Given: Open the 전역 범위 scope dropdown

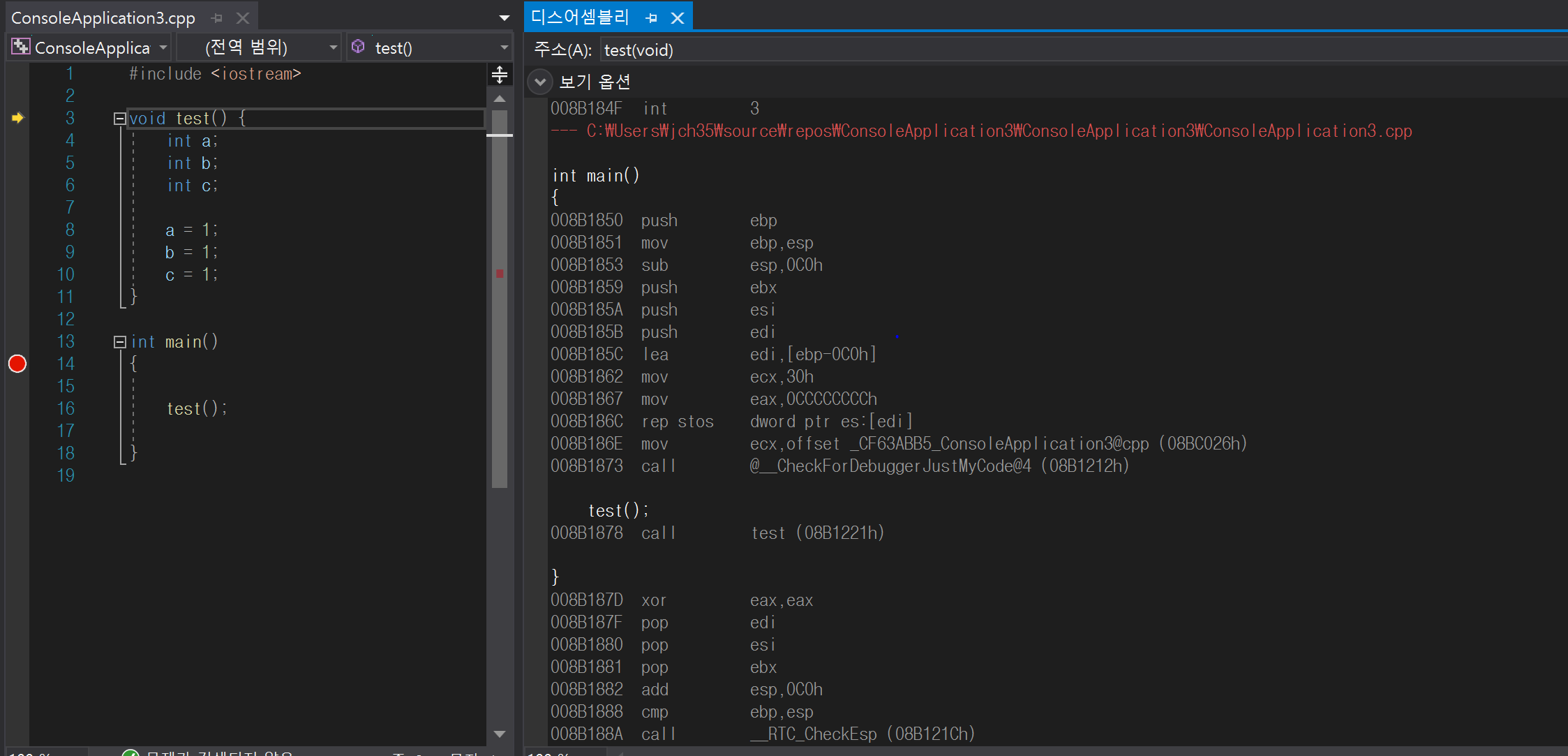Looking at the screenshot, I should coord(258,47).
